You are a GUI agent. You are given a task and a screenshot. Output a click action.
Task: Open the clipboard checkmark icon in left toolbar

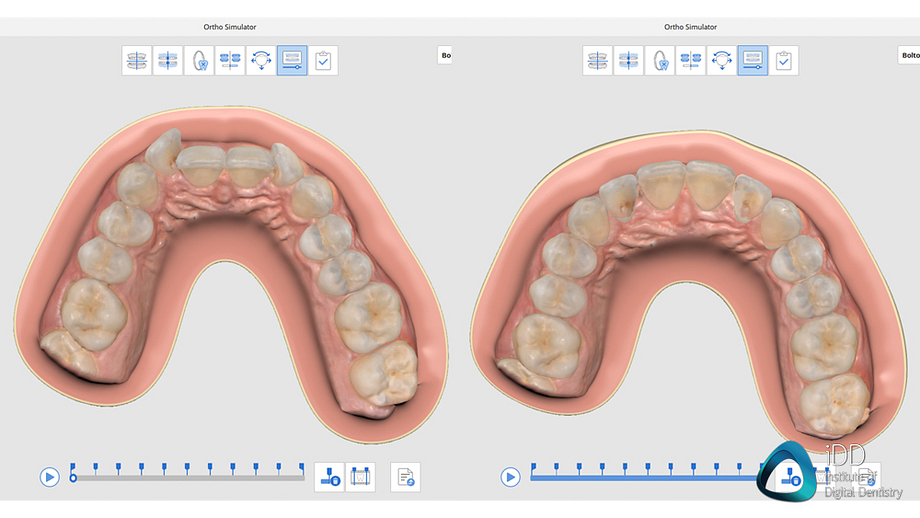point(323,61)
